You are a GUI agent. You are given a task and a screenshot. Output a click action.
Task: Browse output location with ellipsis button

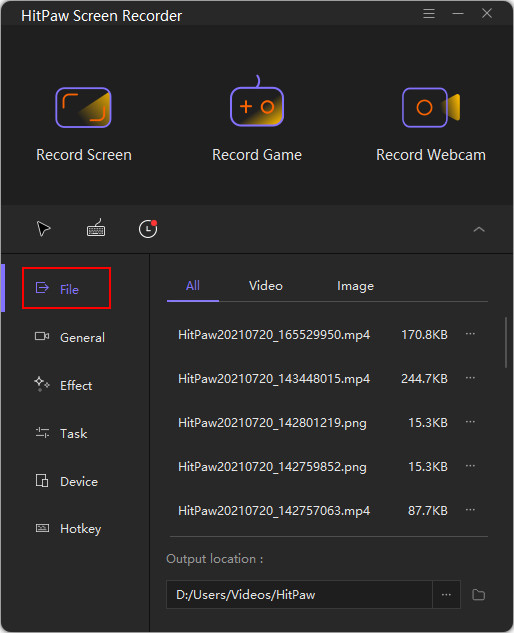[x=446, y=595]
